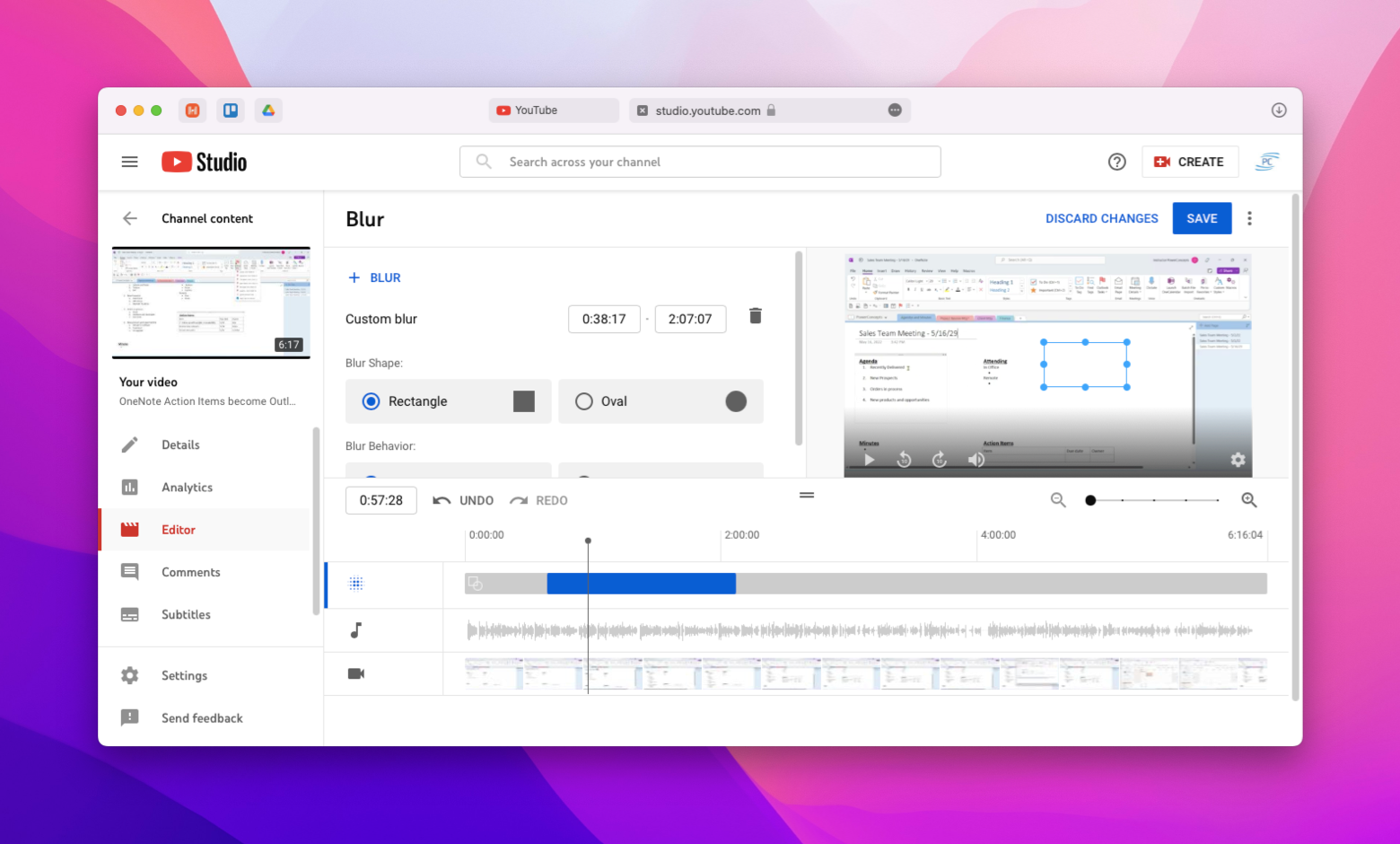Delete the custom blur with trash icon
The height and width of the screenshot is (844, 1400).
click(x=756, y=316)
